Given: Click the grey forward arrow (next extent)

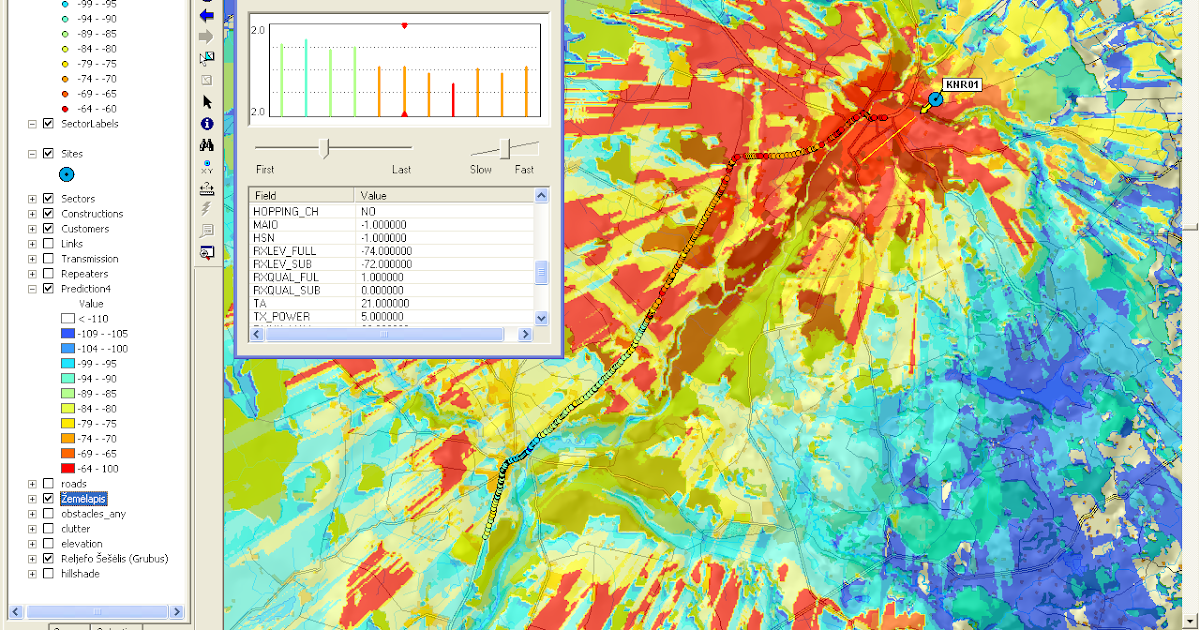Looking at the screenshot, I should [x=207, y=36].
